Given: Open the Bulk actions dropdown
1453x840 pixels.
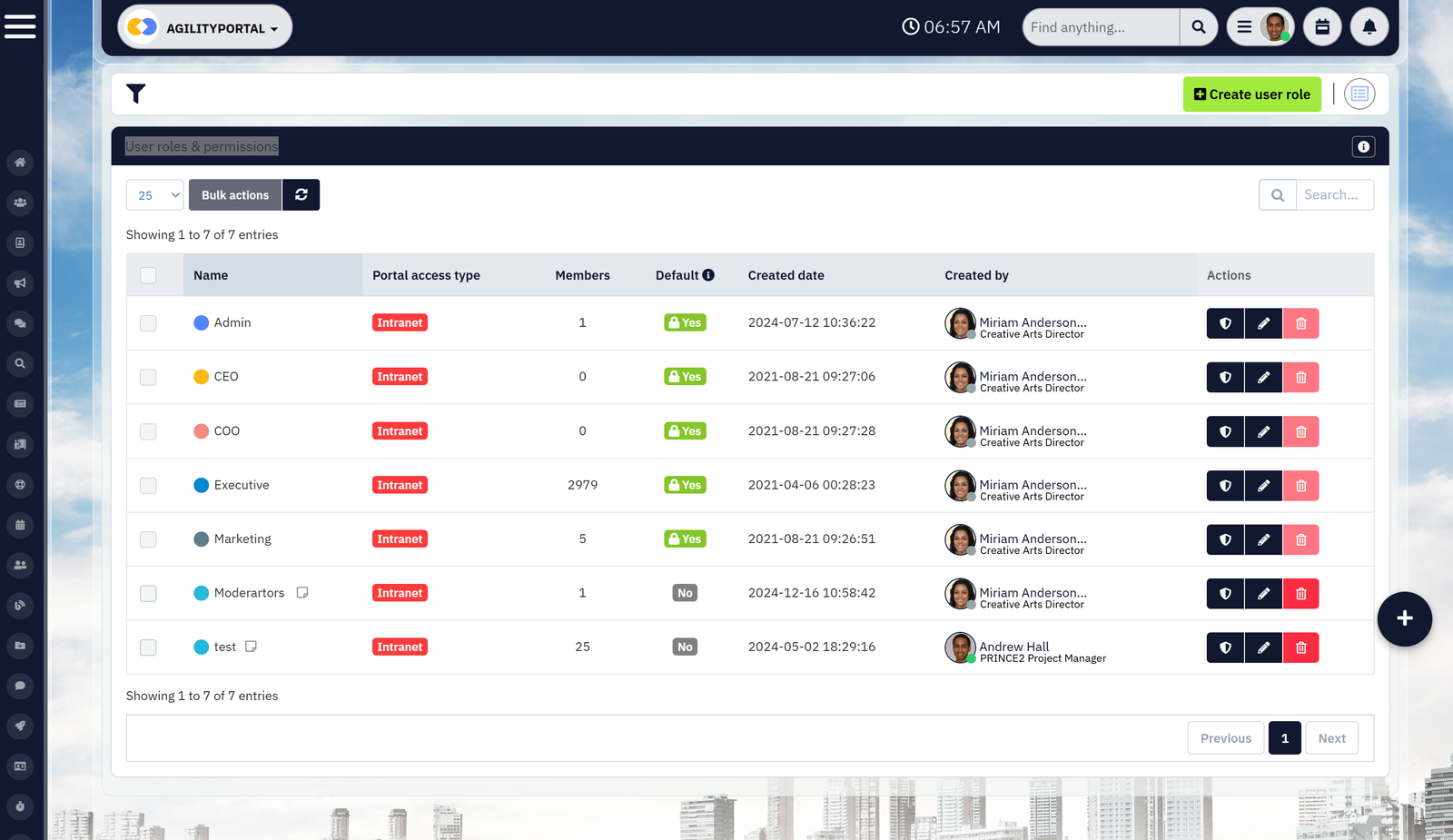Looking at the screenshot, I should click(235, 195).
